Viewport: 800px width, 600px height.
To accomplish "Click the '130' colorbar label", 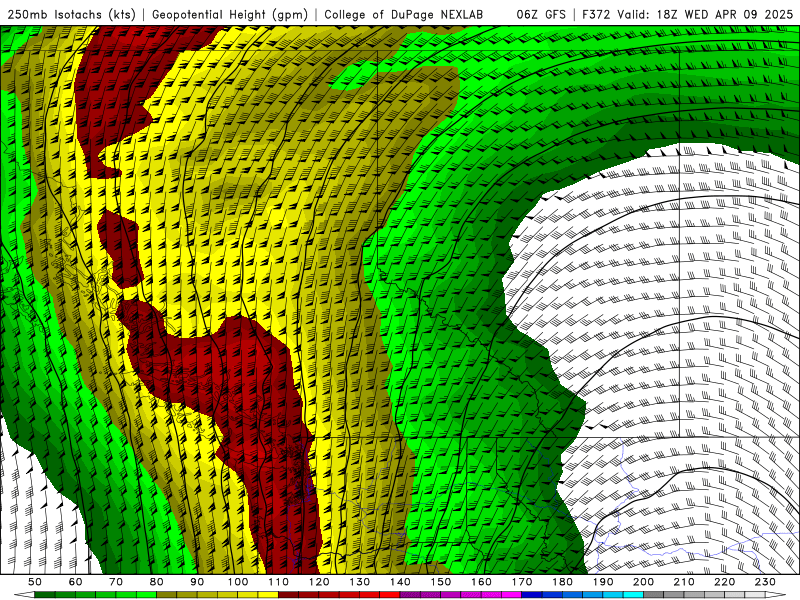I will 360,582.
